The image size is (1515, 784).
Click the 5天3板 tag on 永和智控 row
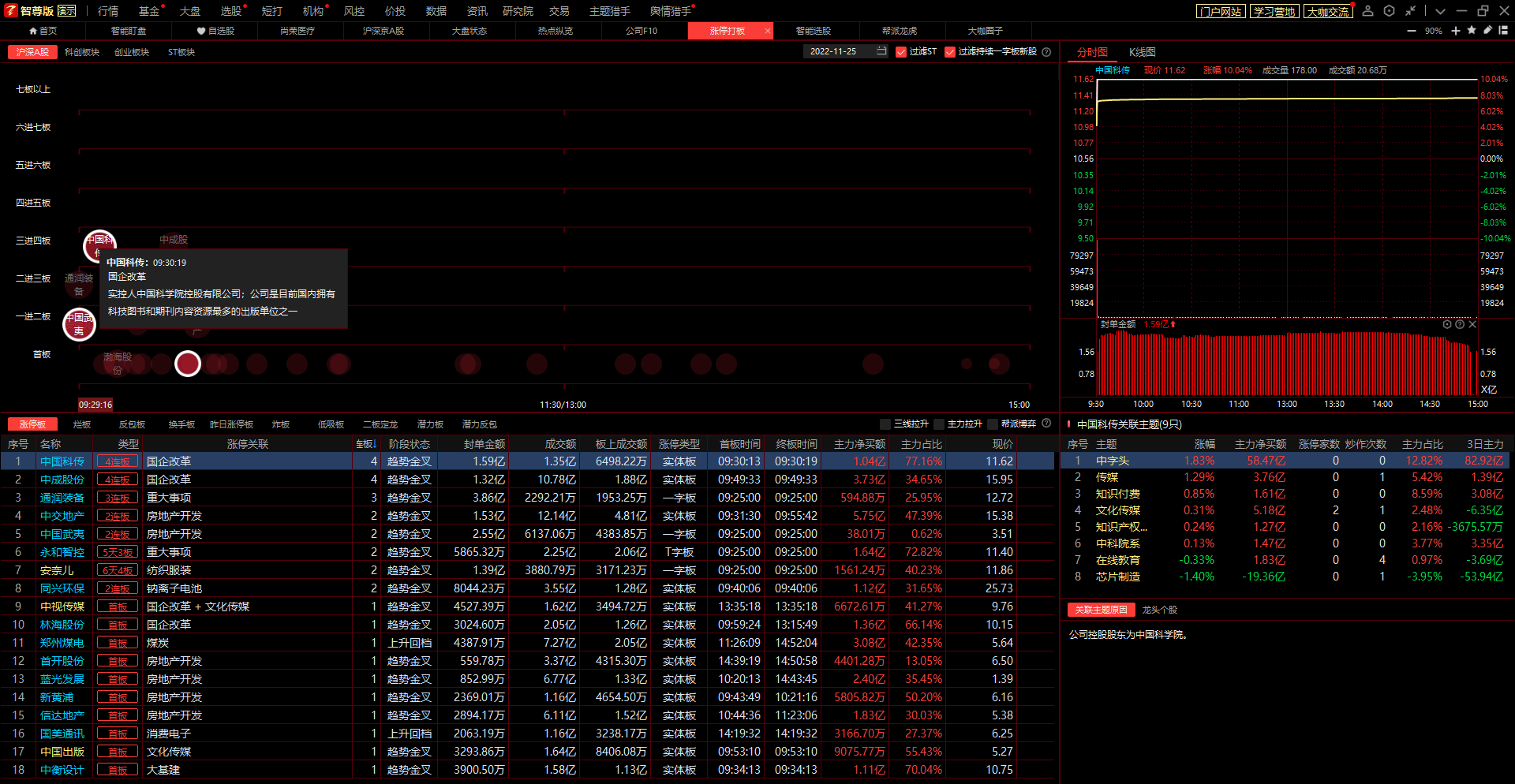[x=118, y=552]
